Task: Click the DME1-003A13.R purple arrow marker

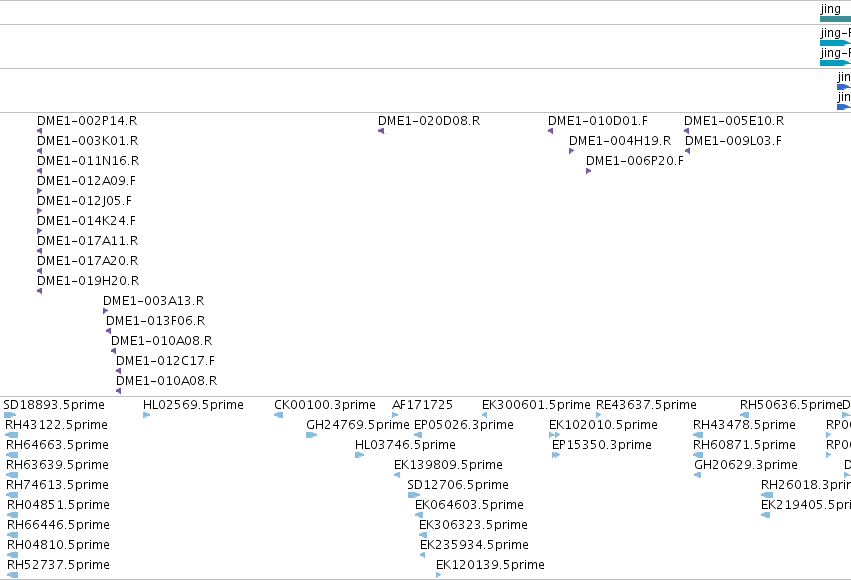Action: click(105, 311)
